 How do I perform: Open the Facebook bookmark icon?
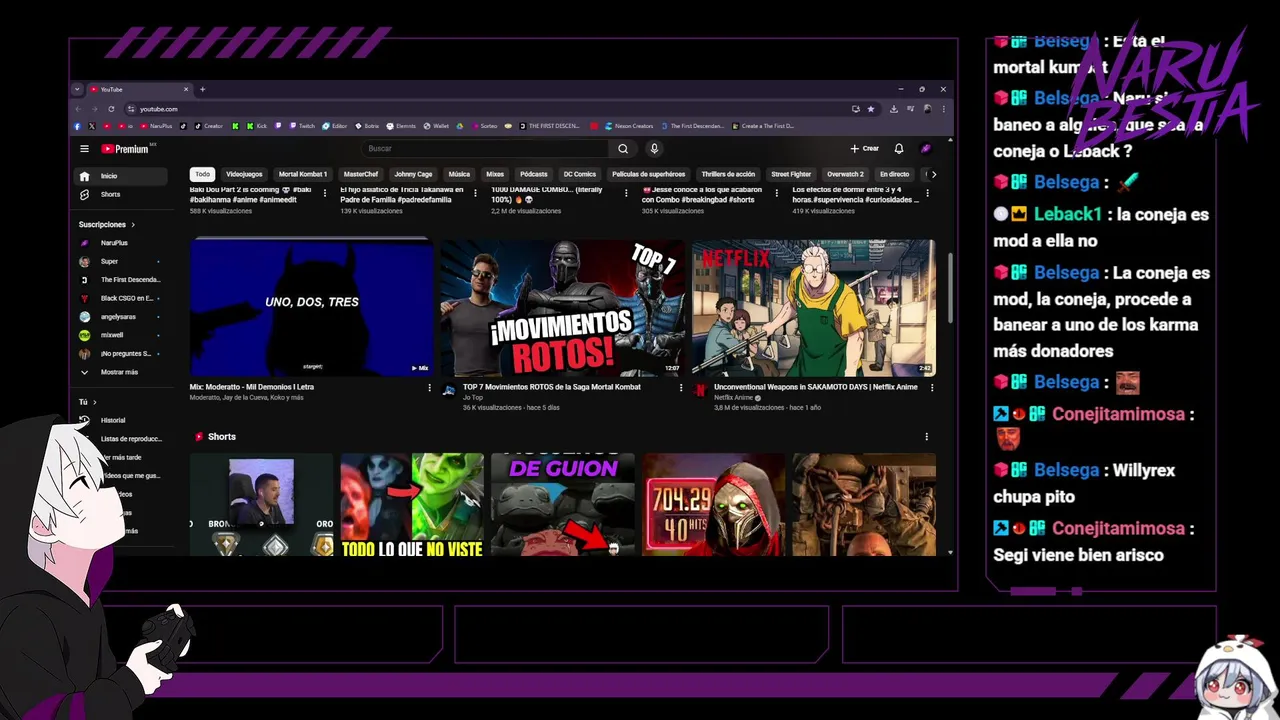pos(77,126)
